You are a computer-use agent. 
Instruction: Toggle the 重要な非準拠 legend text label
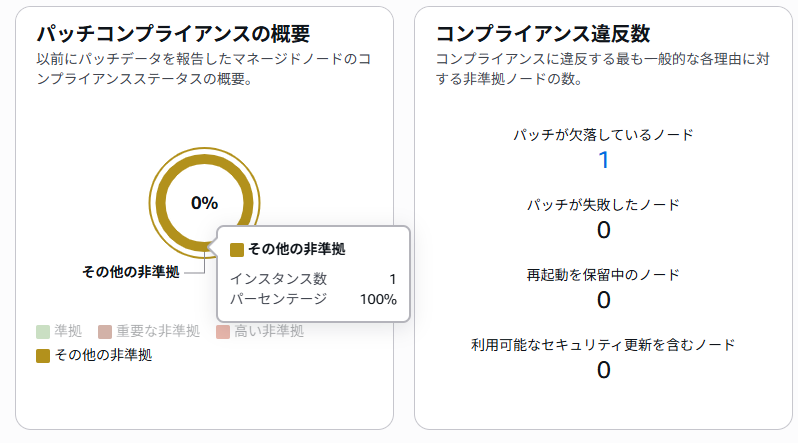[157, 331]
